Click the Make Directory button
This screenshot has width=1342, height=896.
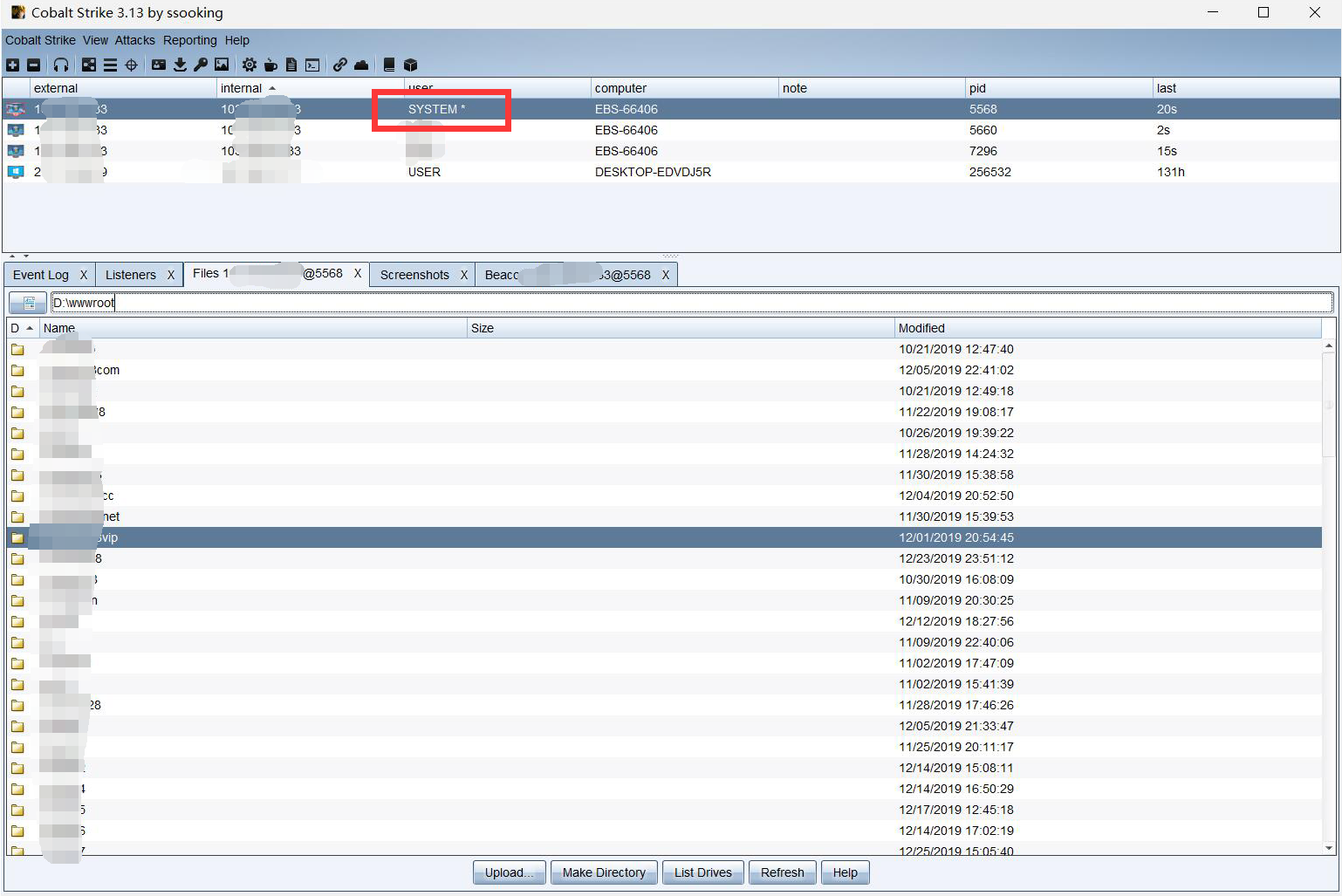pyautogui.click(x=604, y=872)
